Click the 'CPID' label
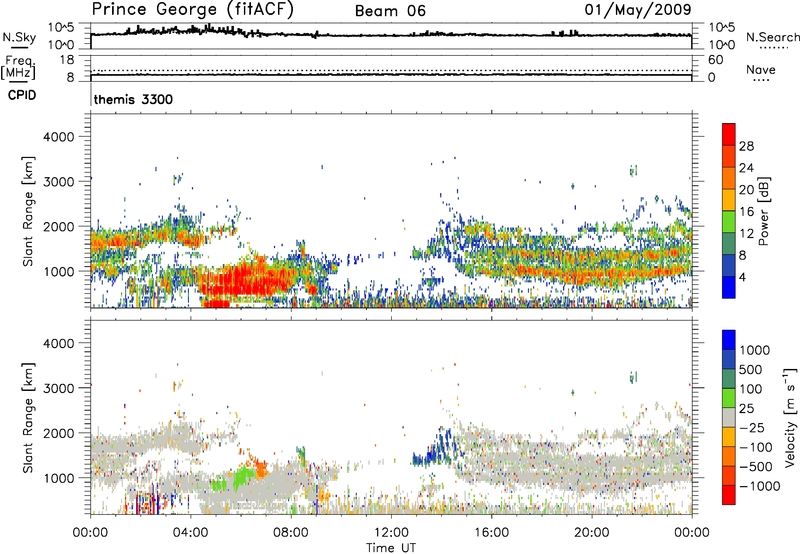This screenshot has width=800, height=554. 22,95
